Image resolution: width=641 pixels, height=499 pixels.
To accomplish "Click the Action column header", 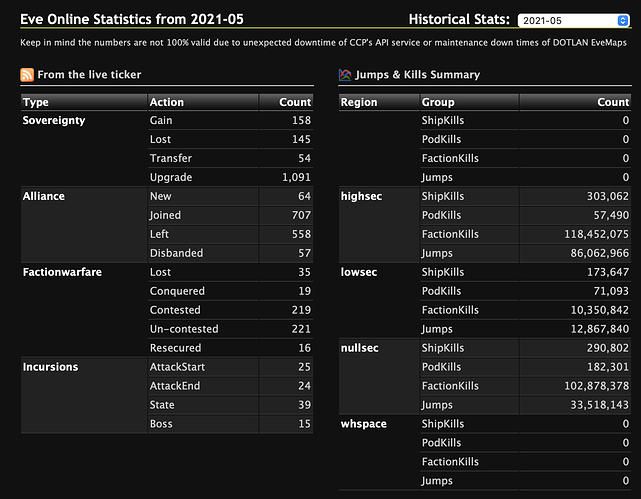I will (x=203, y=102).
